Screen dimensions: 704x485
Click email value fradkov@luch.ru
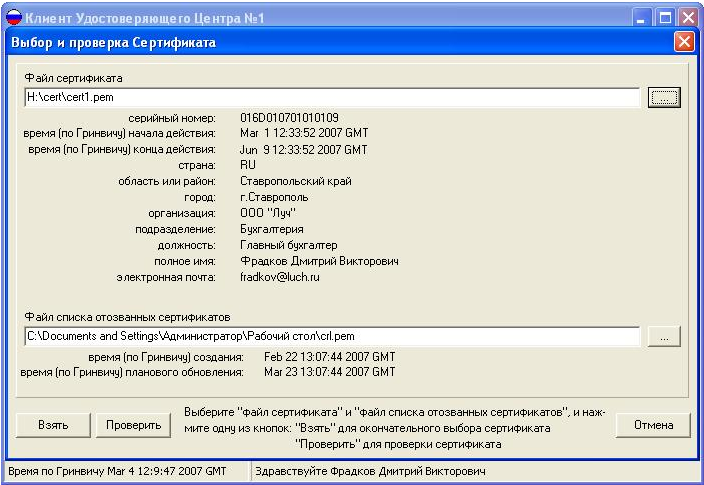(x=280, y=277)
